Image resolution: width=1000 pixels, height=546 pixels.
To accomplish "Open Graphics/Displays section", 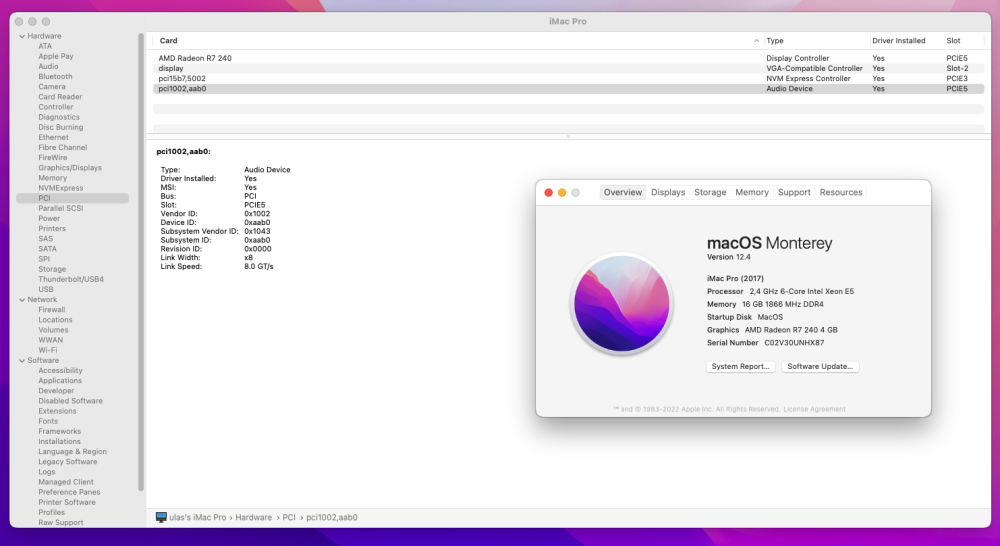I will 70,168.
